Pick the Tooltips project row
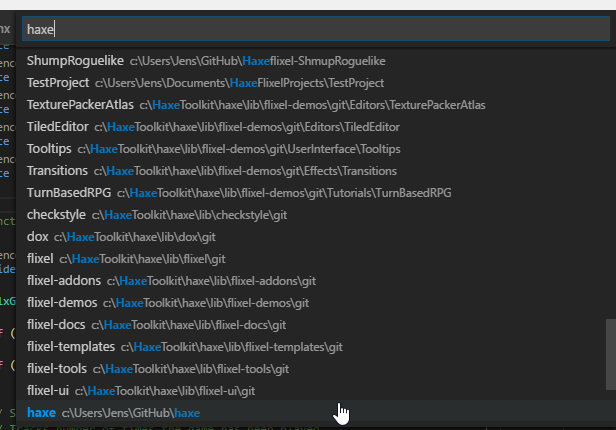This screenshot has width=616, height=430. [316, 149]
